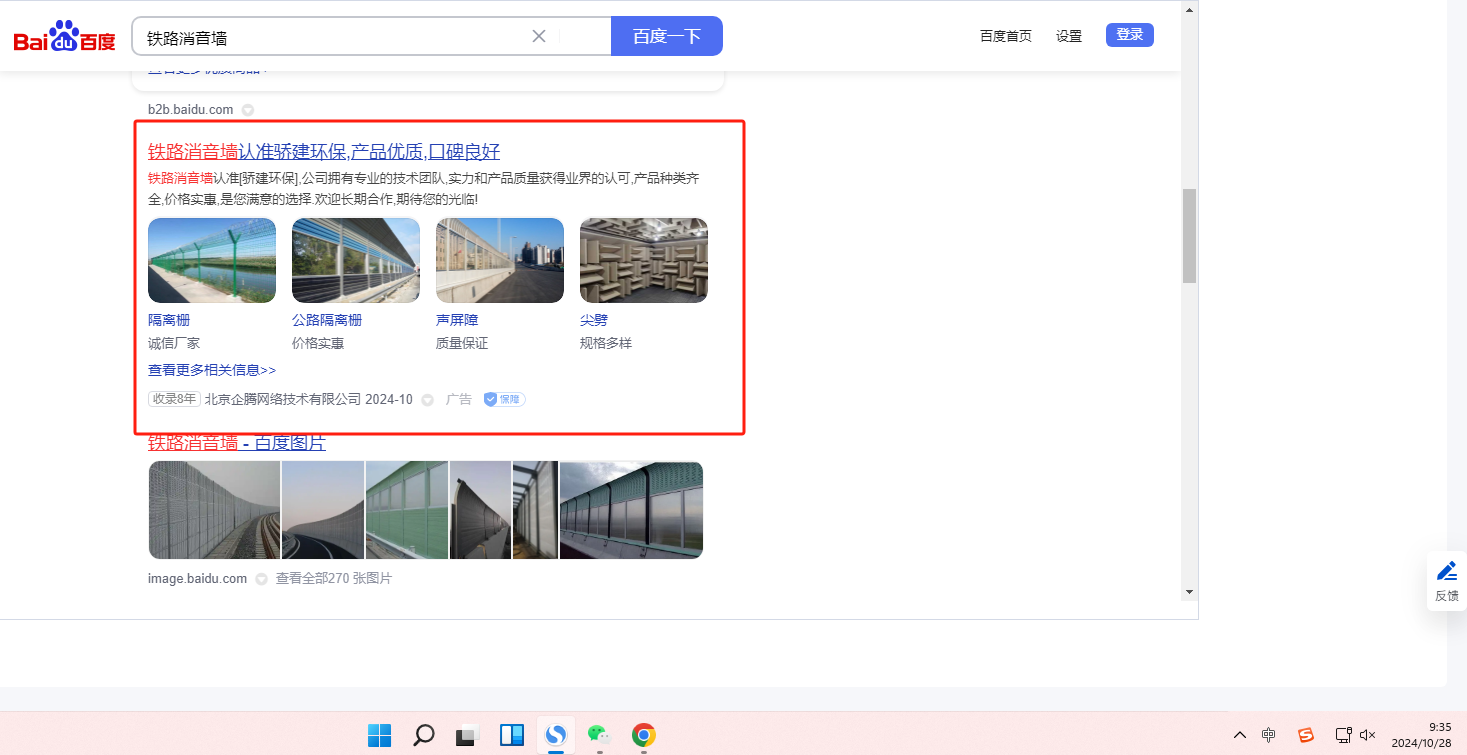Open the Windows Start menu
1467x755 pixels.
tap(379, 736)
